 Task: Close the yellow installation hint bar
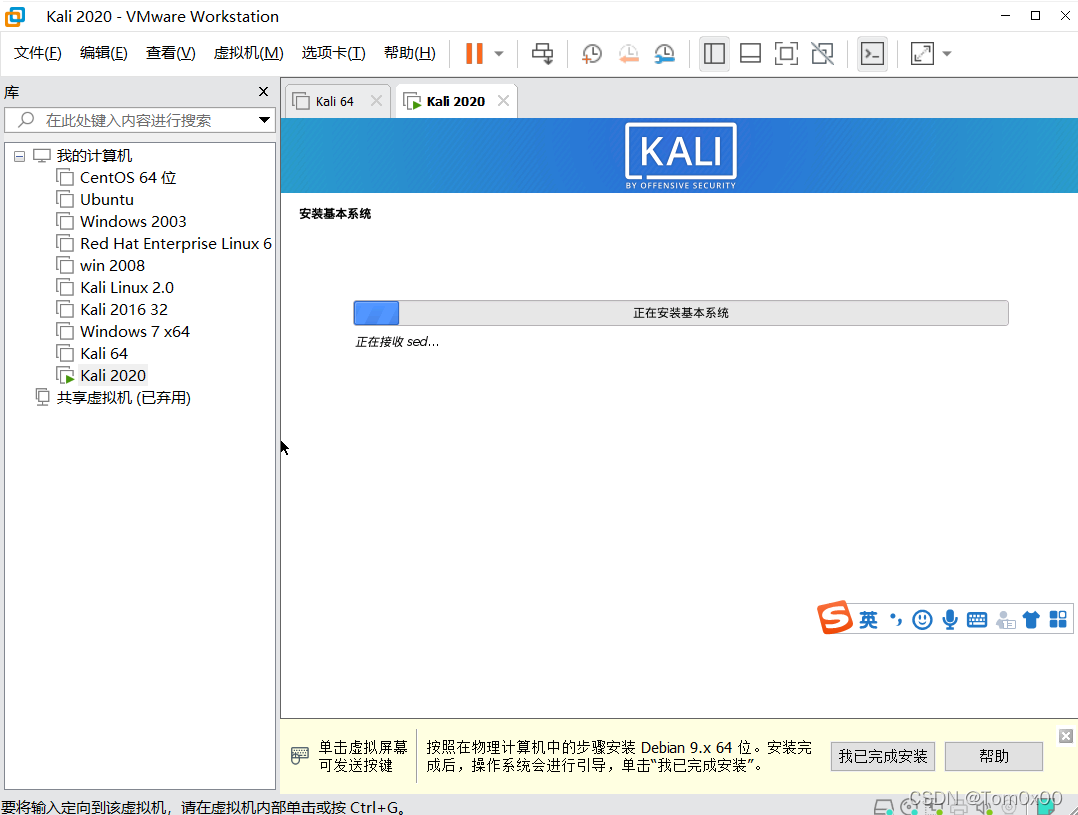click(x=1066, y=737)
